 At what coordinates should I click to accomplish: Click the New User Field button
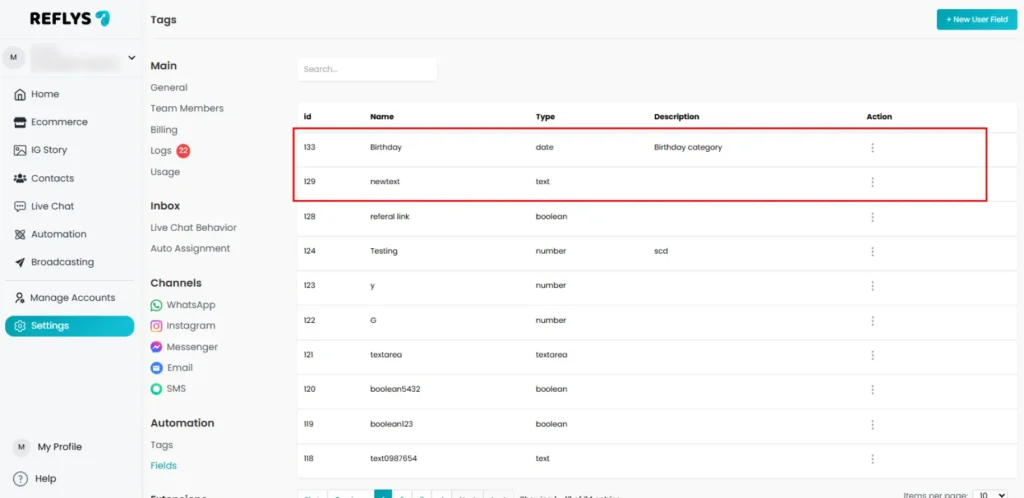click(976, 20)
